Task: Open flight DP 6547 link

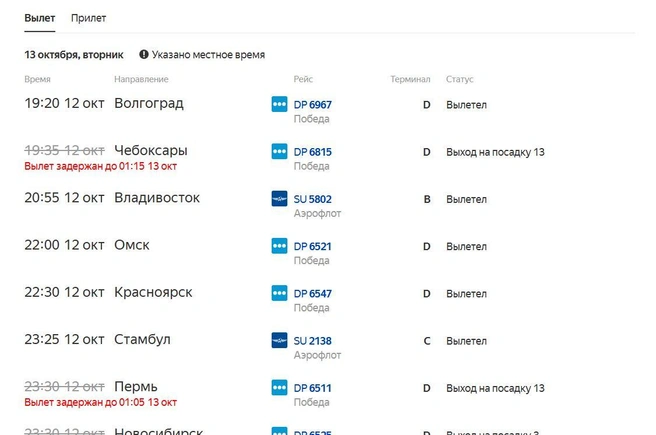Action: 313,294
